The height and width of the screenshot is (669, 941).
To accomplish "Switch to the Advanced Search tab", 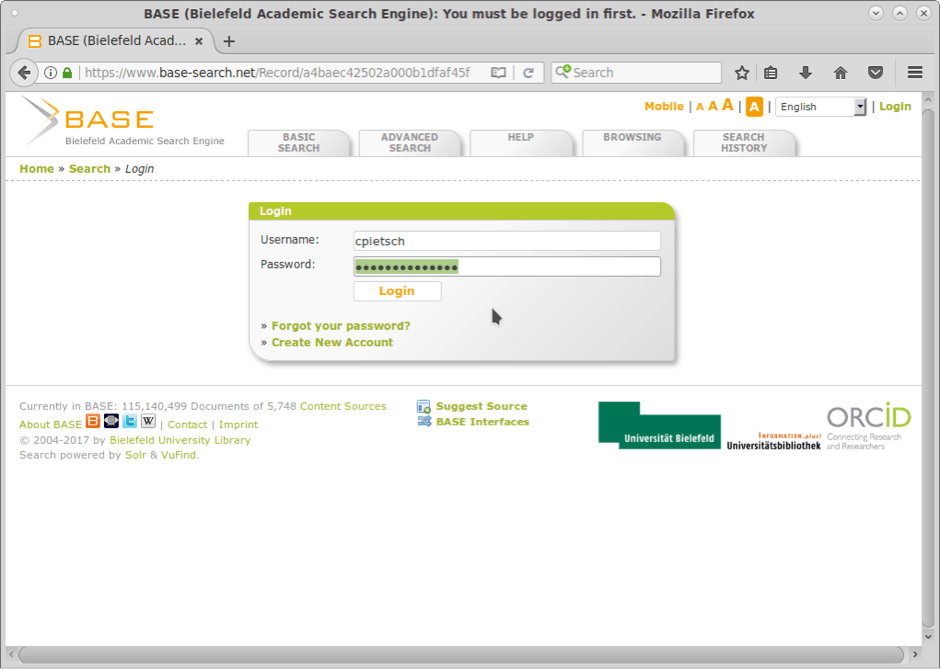I will (411, 142).
